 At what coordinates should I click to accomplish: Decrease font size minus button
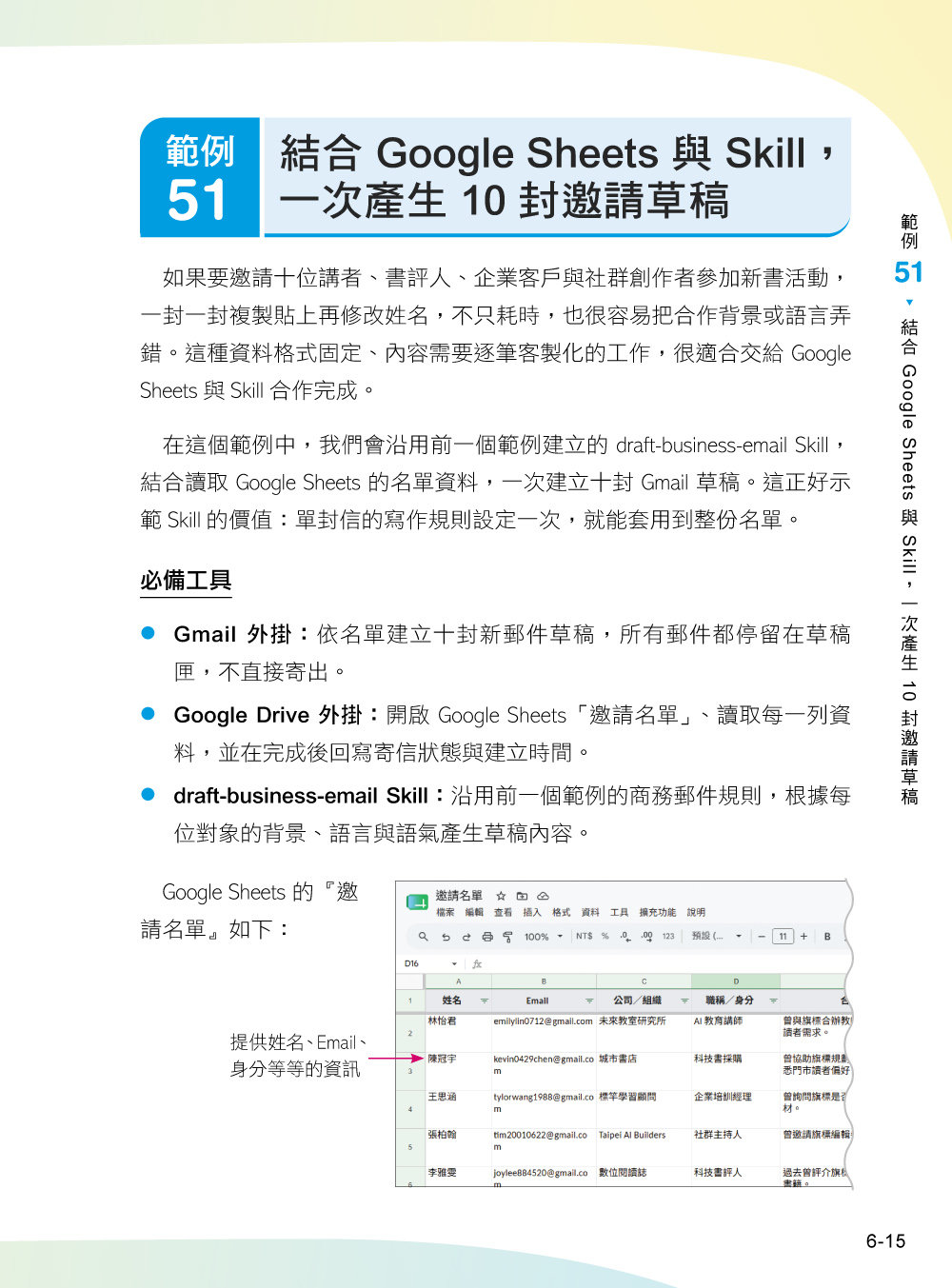pyautogui.click(x=762, y=937)
